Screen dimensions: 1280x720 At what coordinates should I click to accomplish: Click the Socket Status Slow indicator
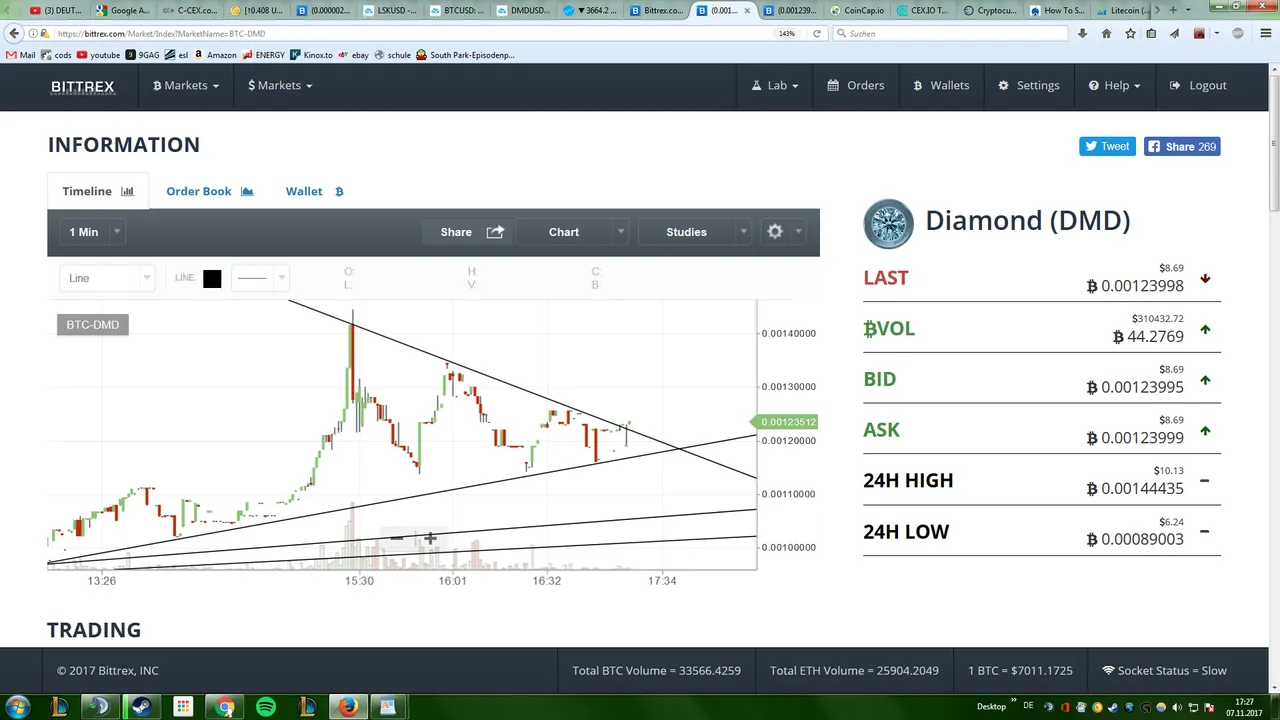pos(1164,671)
